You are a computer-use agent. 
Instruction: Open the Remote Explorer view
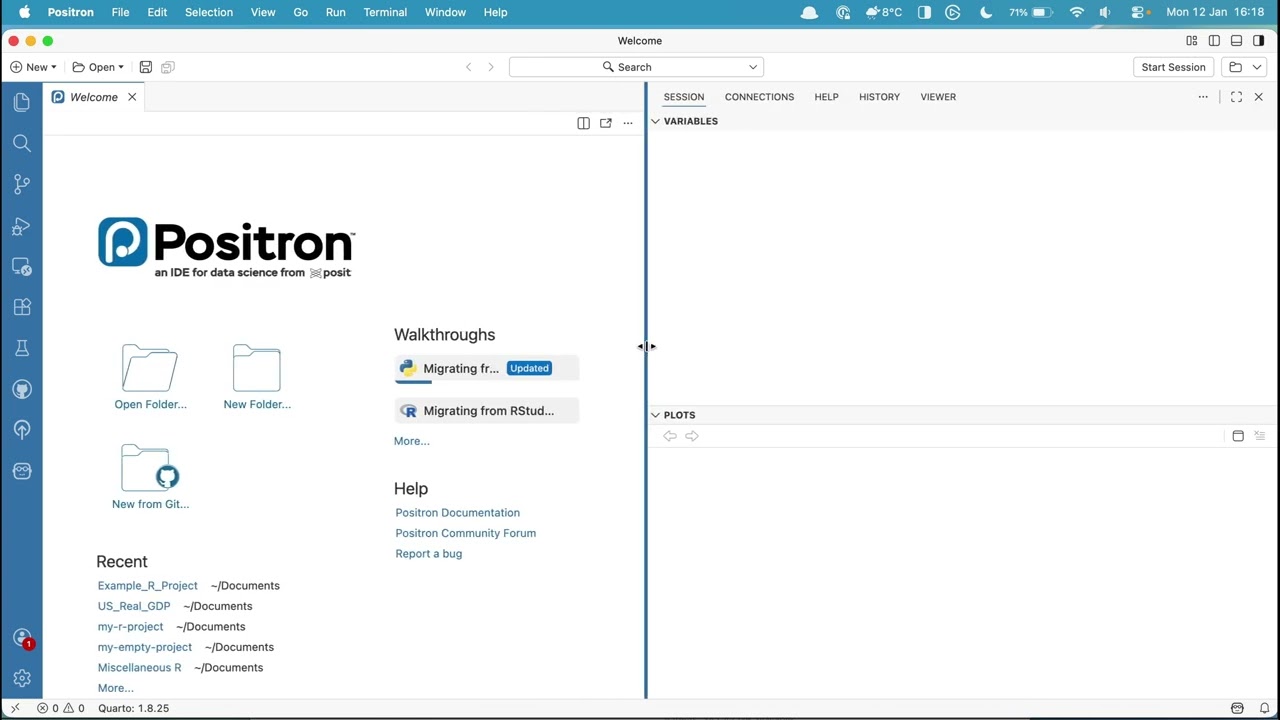pos(22,267)
